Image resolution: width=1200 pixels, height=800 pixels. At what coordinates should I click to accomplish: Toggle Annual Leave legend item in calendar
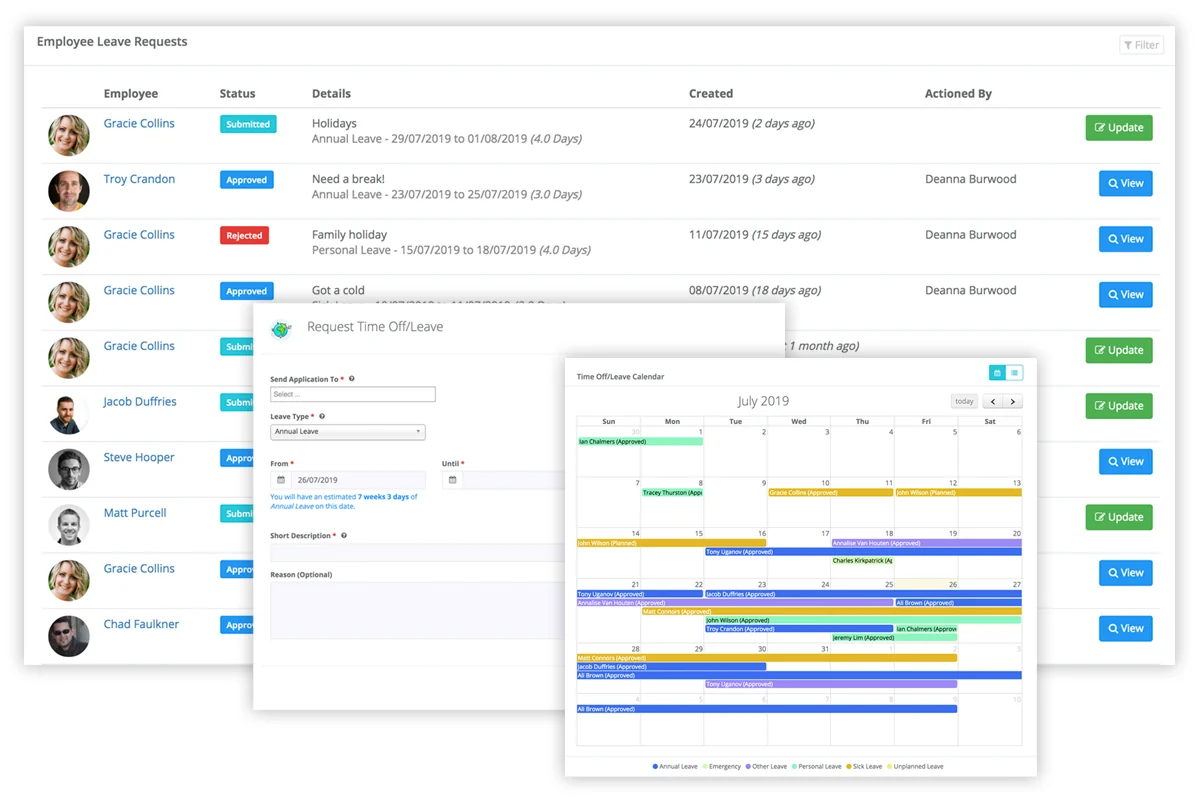click(x=675, y=766)
